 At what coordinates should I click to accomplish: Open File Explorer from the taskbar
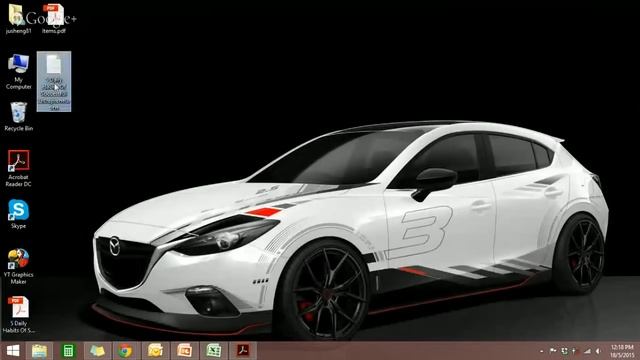tap(40, 351)
